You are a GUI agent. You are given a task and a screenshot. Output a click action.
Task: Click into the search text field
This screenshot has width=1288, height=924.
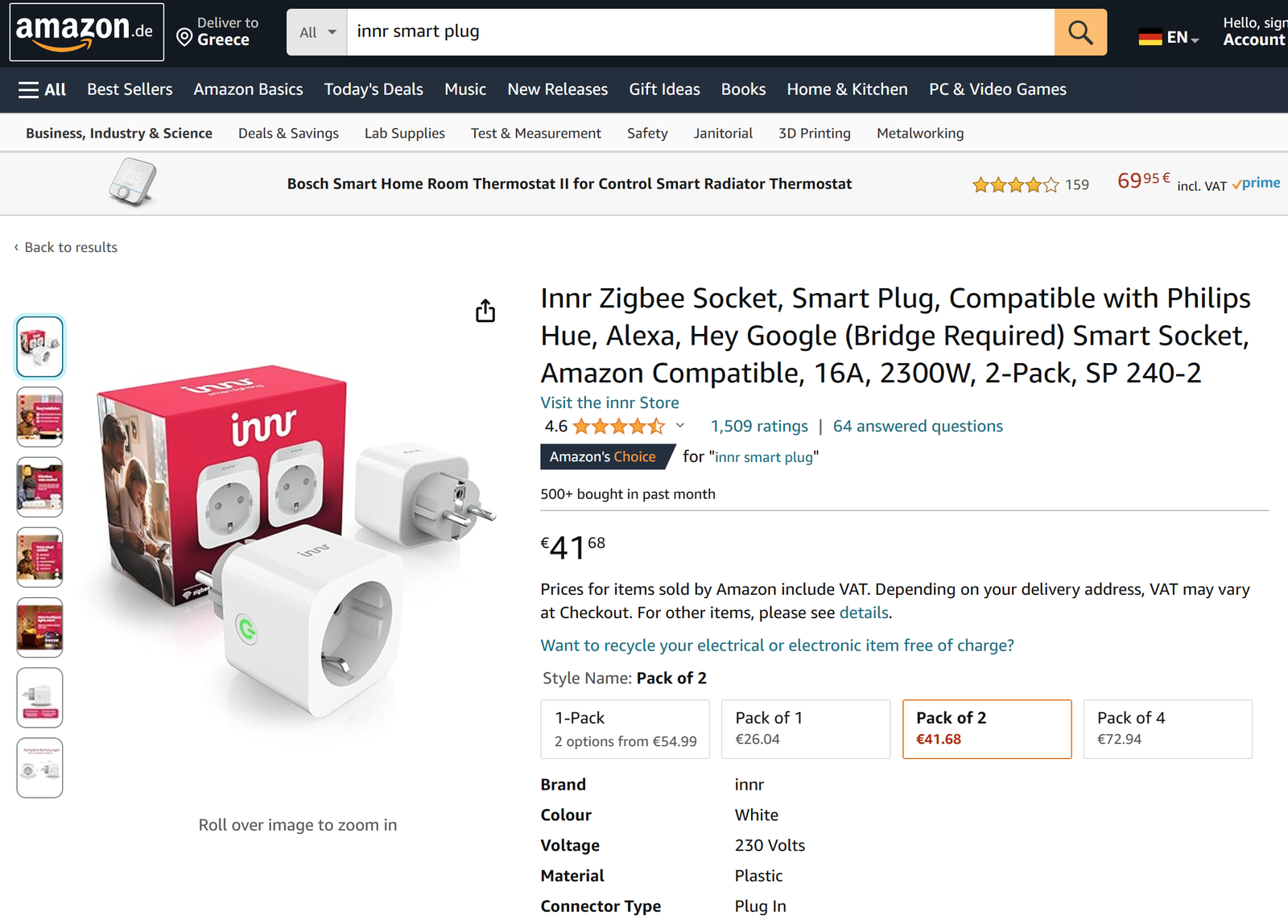tap(700, 32)
